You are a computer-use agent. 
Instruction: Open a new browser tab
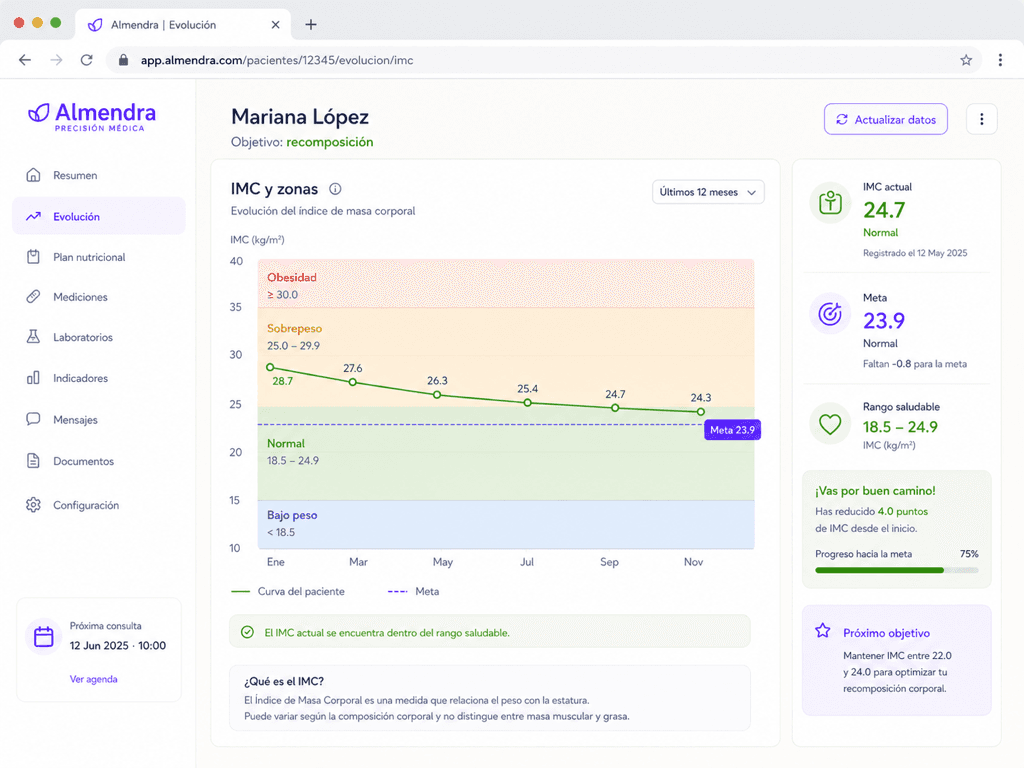pyautogui.click(x=311, y=25)
